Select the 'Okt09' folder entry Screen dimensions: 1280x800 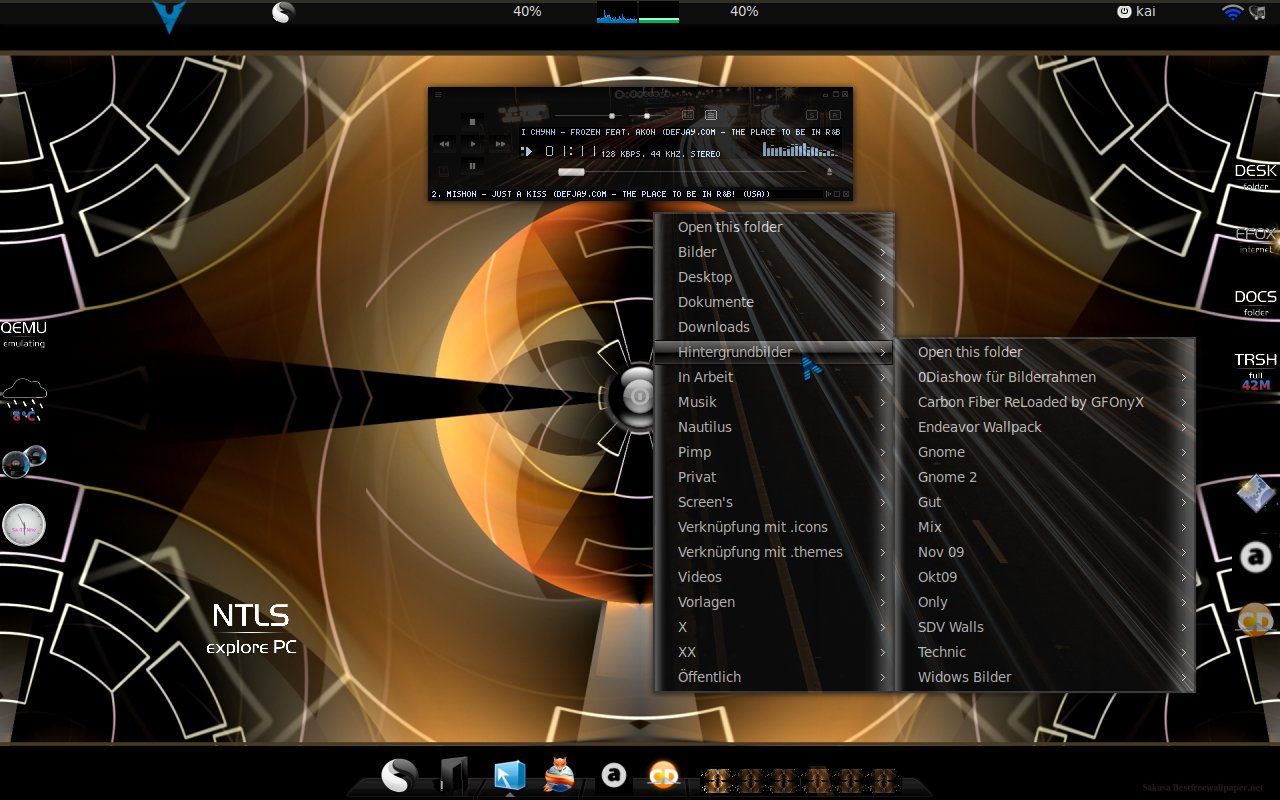(1045, 577)
